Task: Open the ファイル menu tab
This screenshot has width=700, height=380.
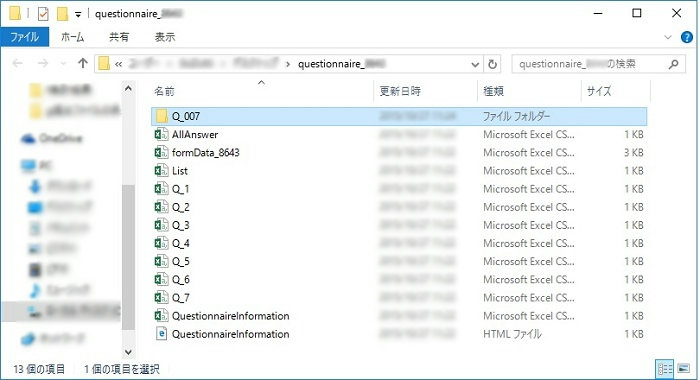Action: [x=25, y=37]
